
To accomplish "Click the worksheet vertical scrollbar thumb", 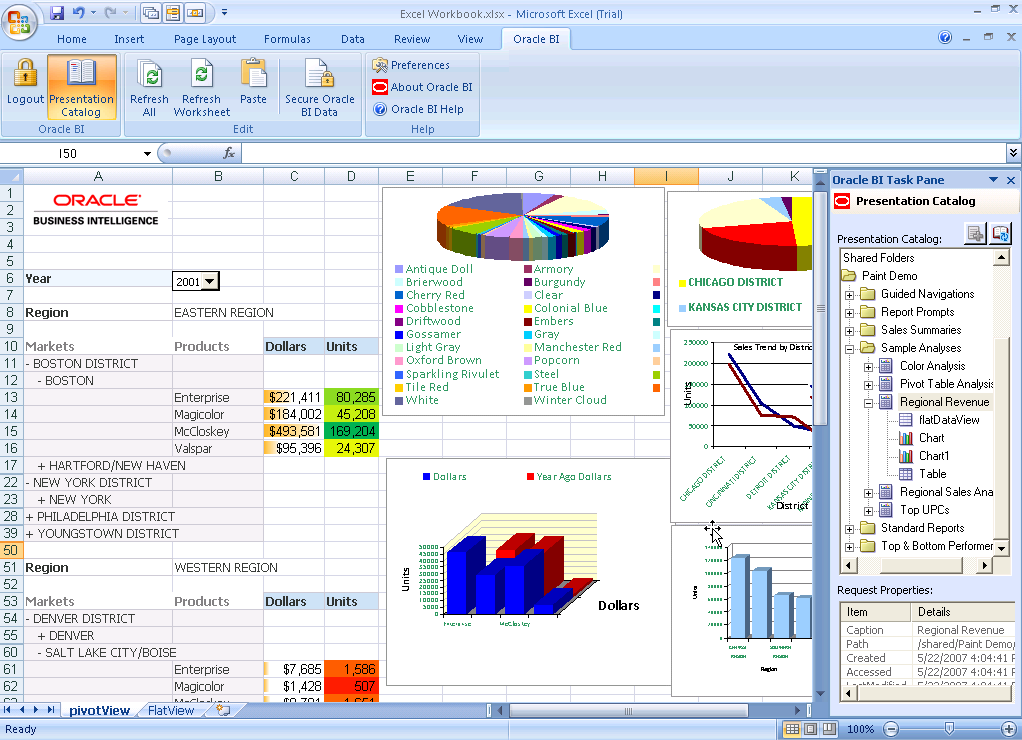I will click(821, 308).
